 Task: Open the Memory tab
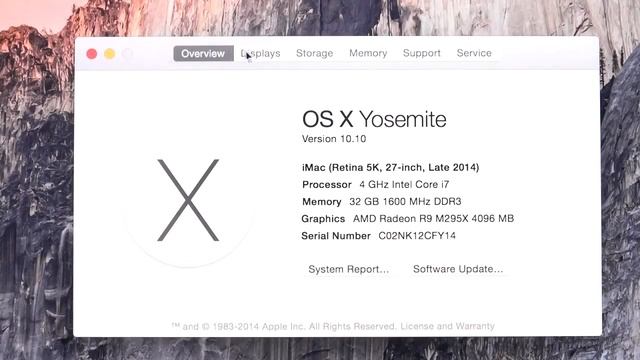(368, 53)
